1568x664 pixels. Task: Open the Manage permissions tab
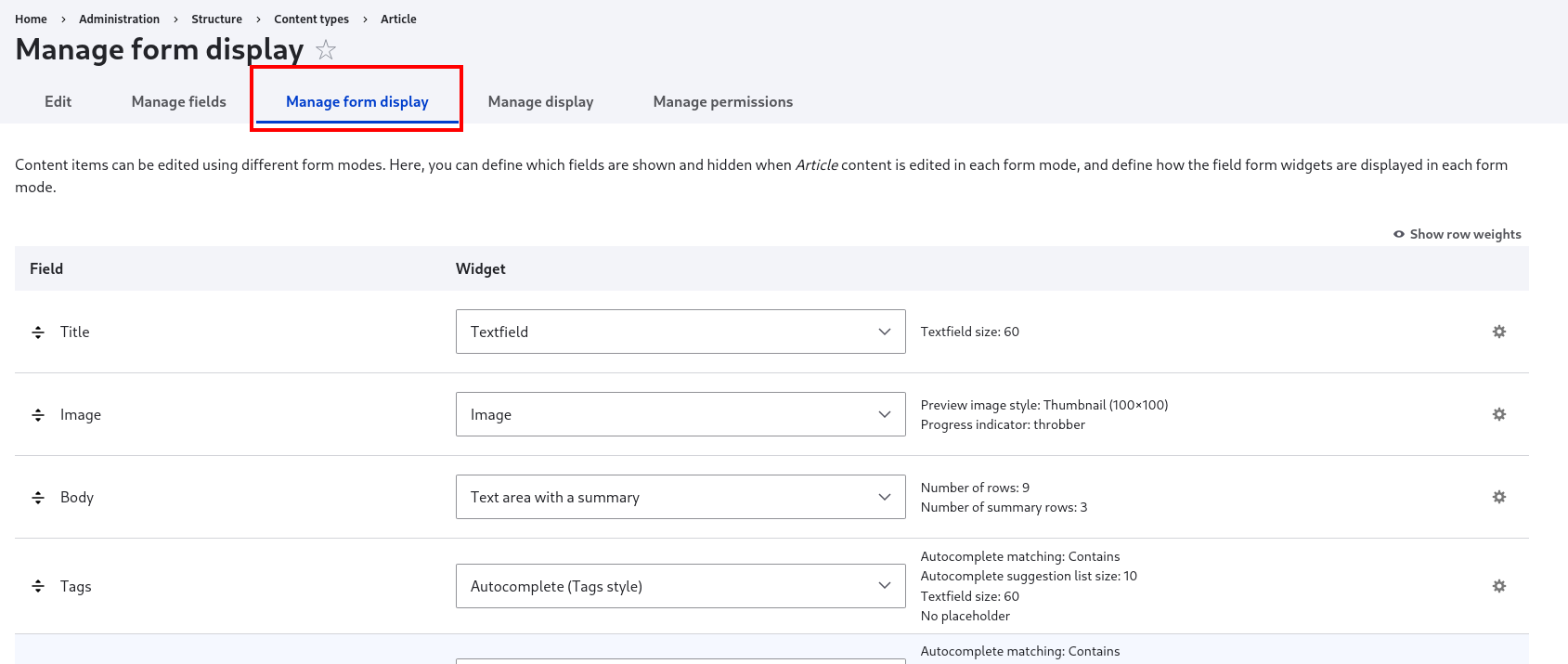tap(722, 102)
